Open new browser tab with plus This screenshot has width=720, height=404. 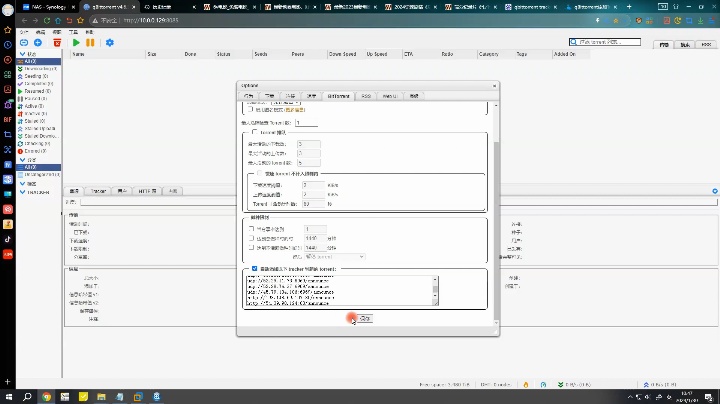629,7
